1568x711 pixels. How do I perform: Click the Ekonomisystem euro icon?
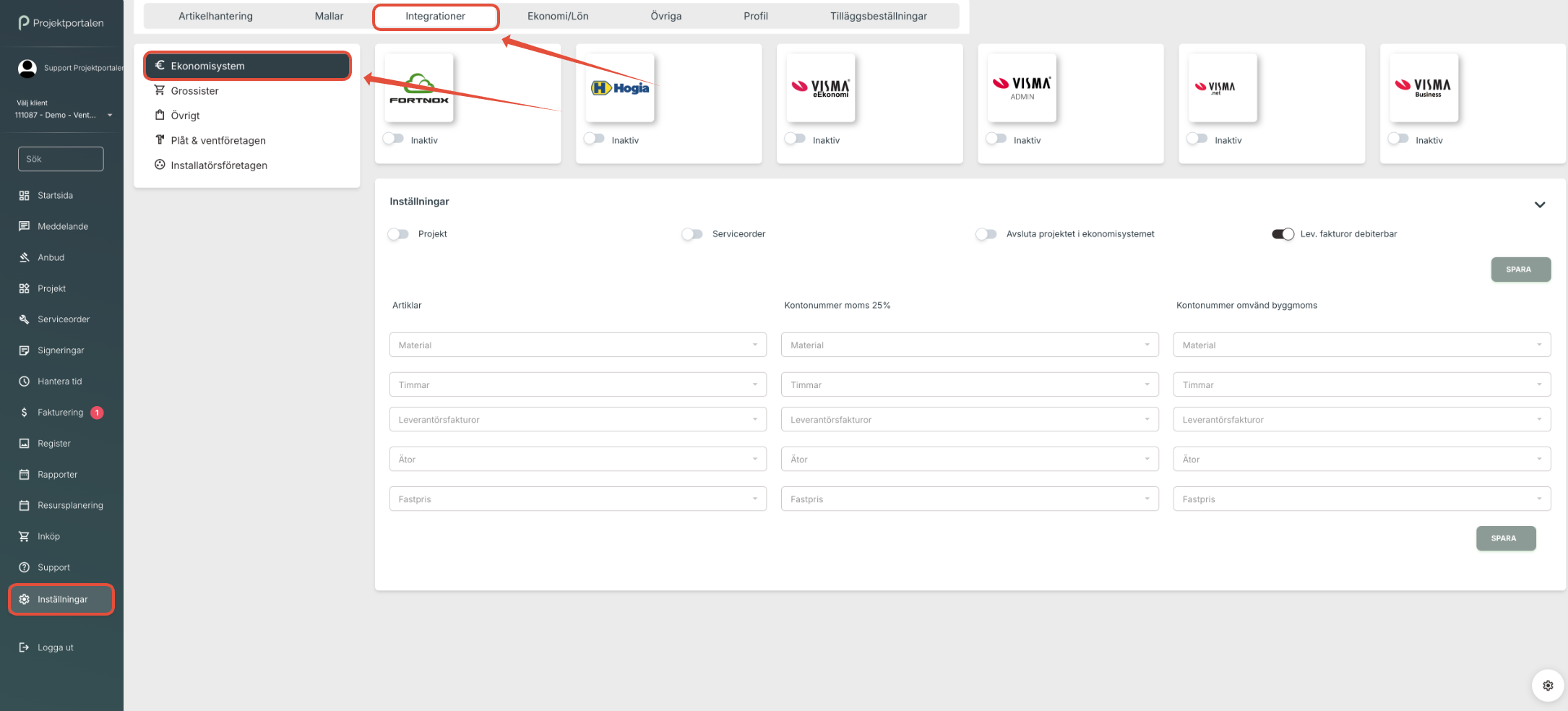click(x=160, y=65)
